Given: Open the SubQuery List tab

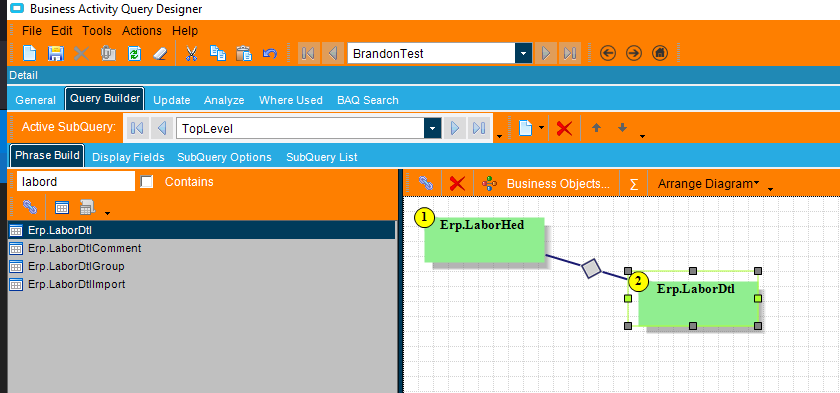Looking at the screenshot, I should (321, 157).
